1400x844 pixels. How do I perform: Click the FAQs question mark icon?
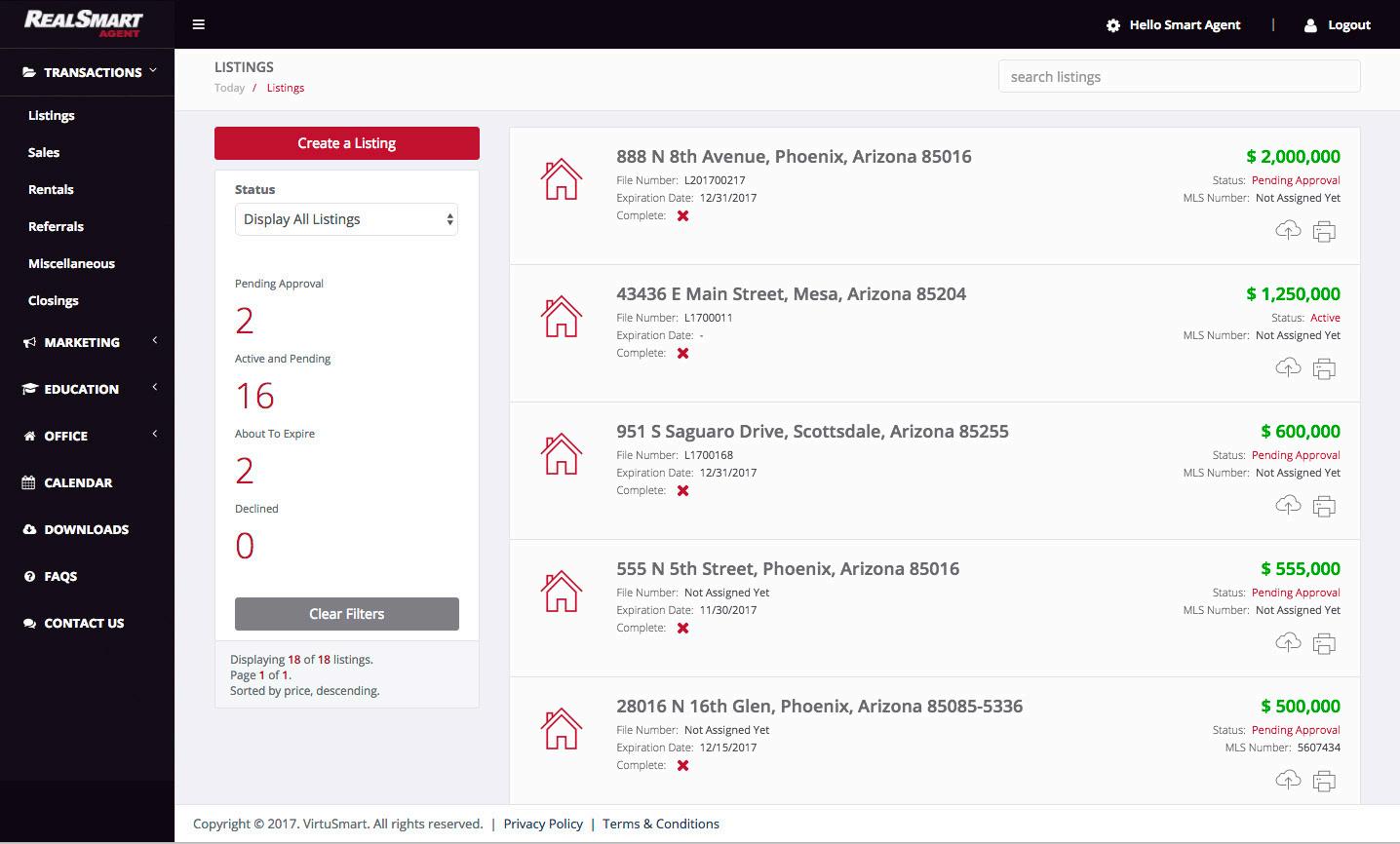point(29,576)
